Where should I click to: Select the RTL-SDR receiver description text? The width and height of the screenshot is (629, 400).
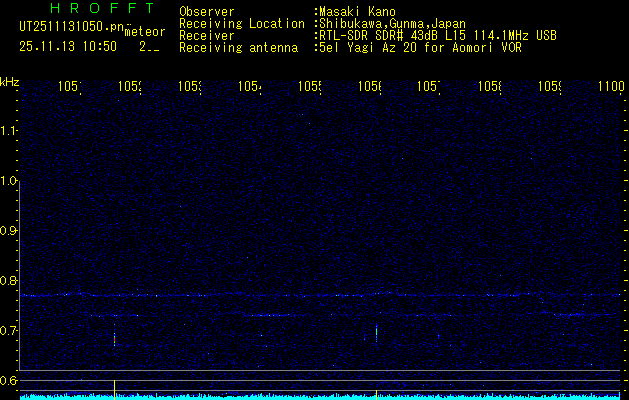(x=436, y=35)
